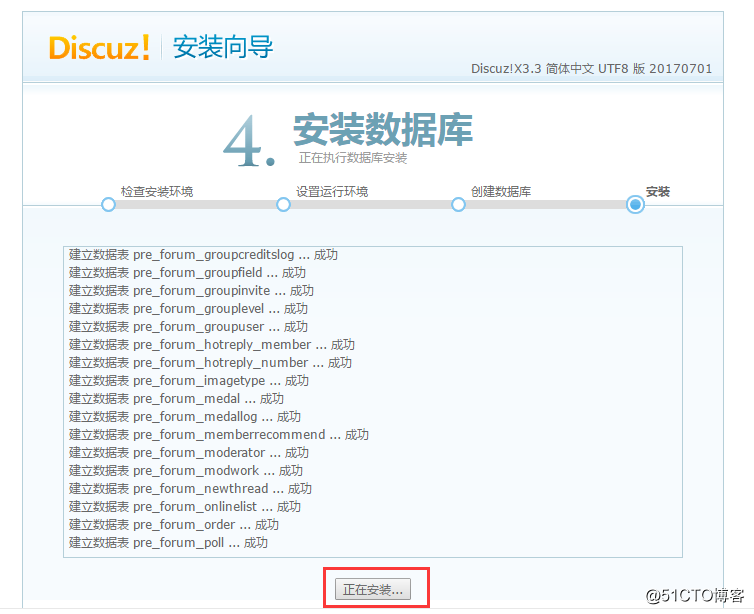This screenshot has width=754, height=614.
Task: Click log line pre_forum_memberrecommend
Action: [x=219, y=435]
